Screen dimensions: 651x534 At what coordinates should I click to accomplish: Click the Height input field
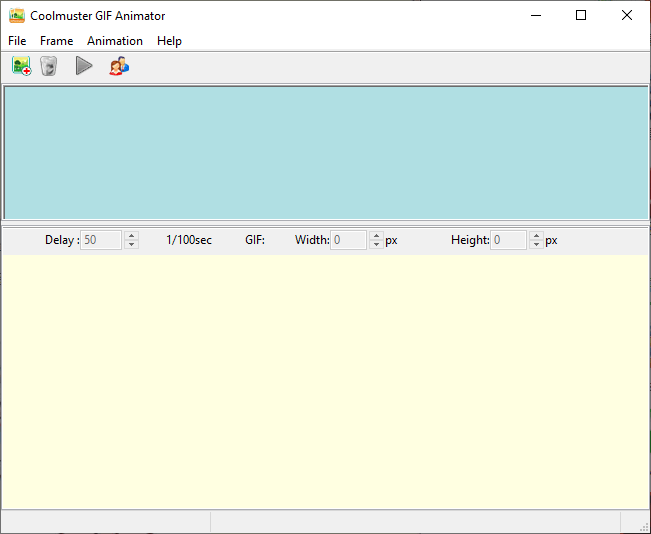click(x=509, y=240)
